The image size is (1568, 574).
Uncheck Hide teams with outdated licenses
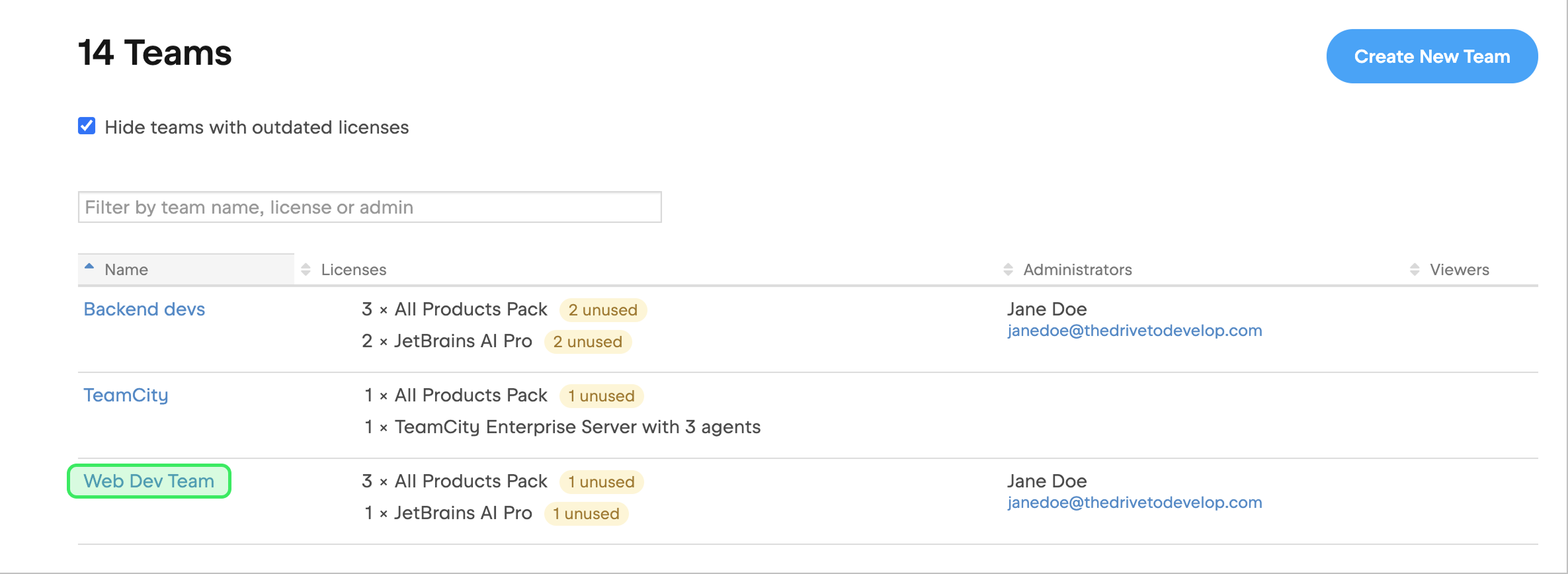(87, 126)
